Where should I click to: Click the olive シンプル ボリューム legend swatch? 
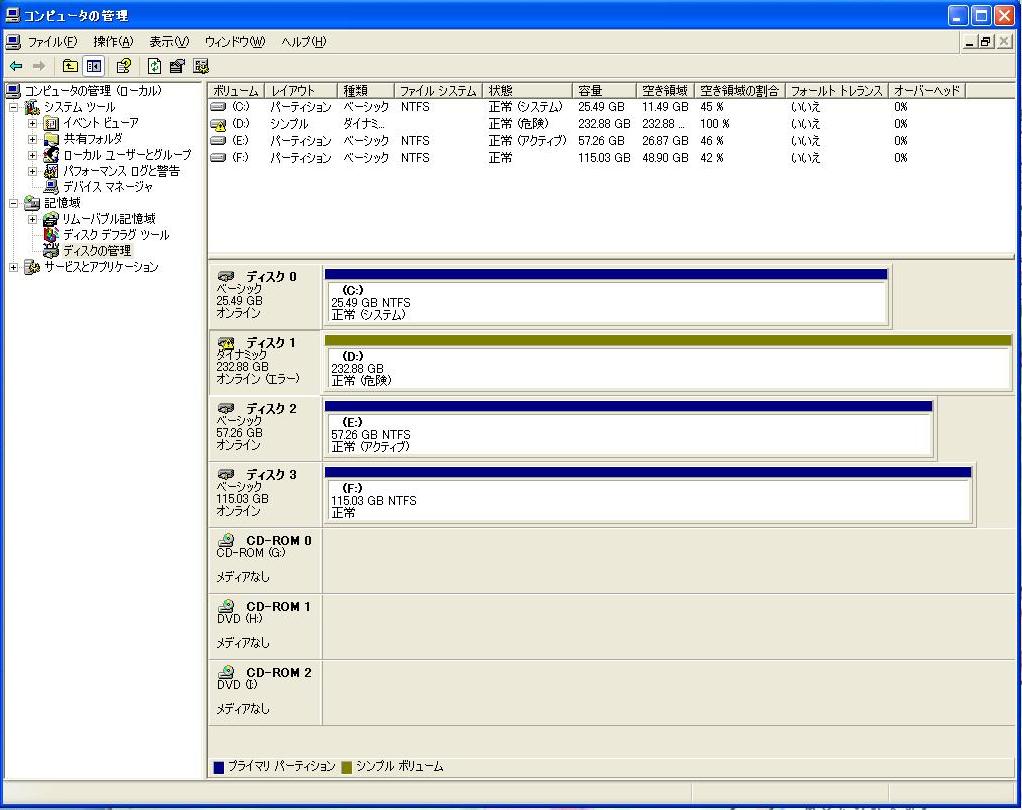click(x=346, y=767)
